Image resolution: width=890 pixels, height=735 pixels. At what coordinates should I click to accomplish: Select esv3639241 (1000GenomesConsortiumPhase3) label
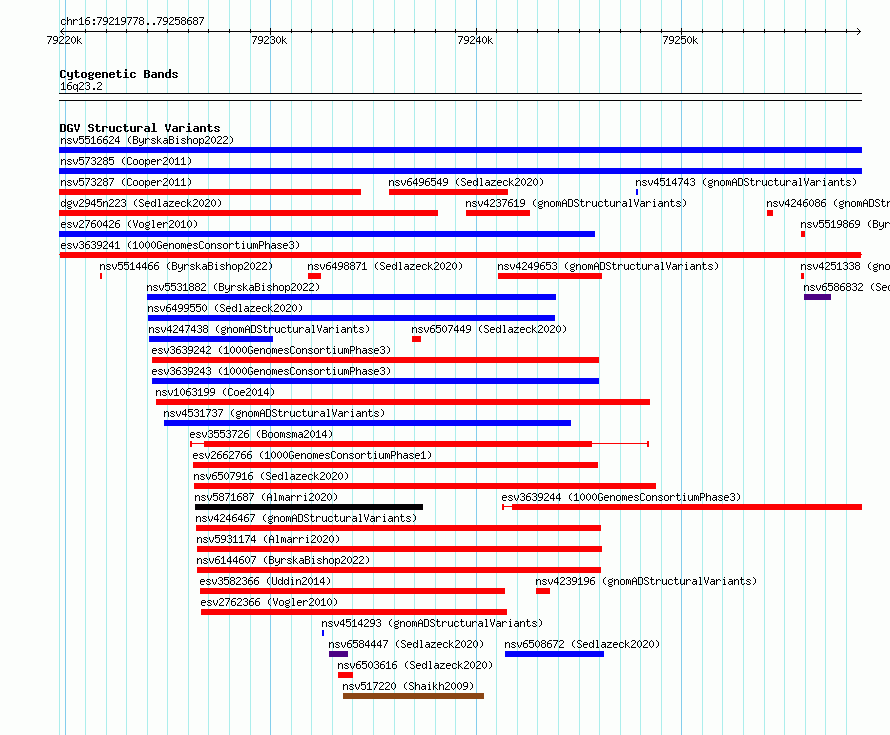coord(180,245)
